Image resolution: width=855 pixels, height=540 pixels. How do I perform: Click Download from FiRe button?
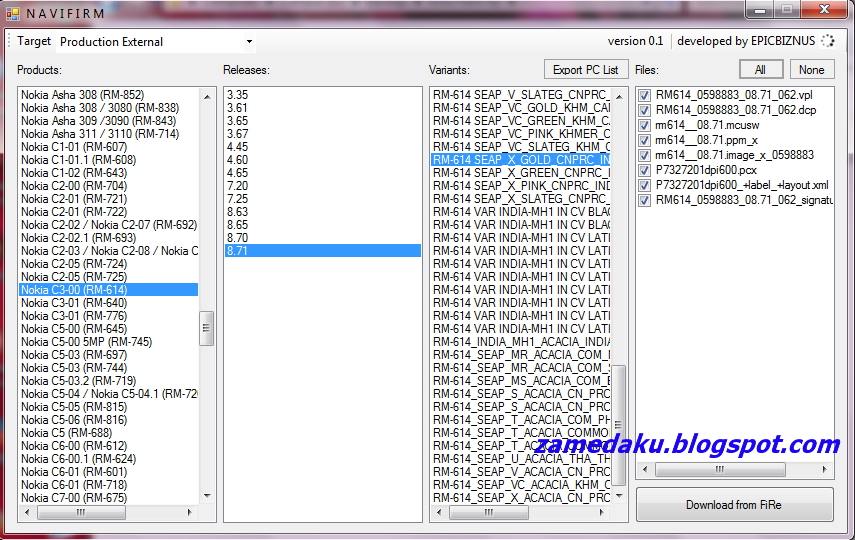pos(734,505)
